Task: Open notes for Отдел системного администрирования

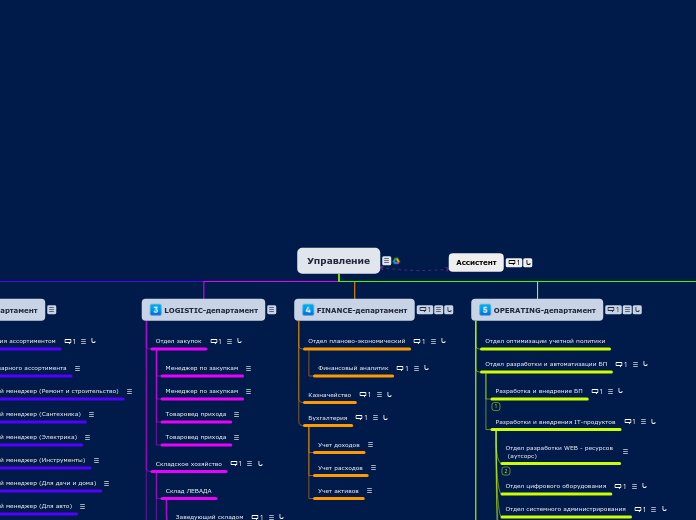Action: 653,509
